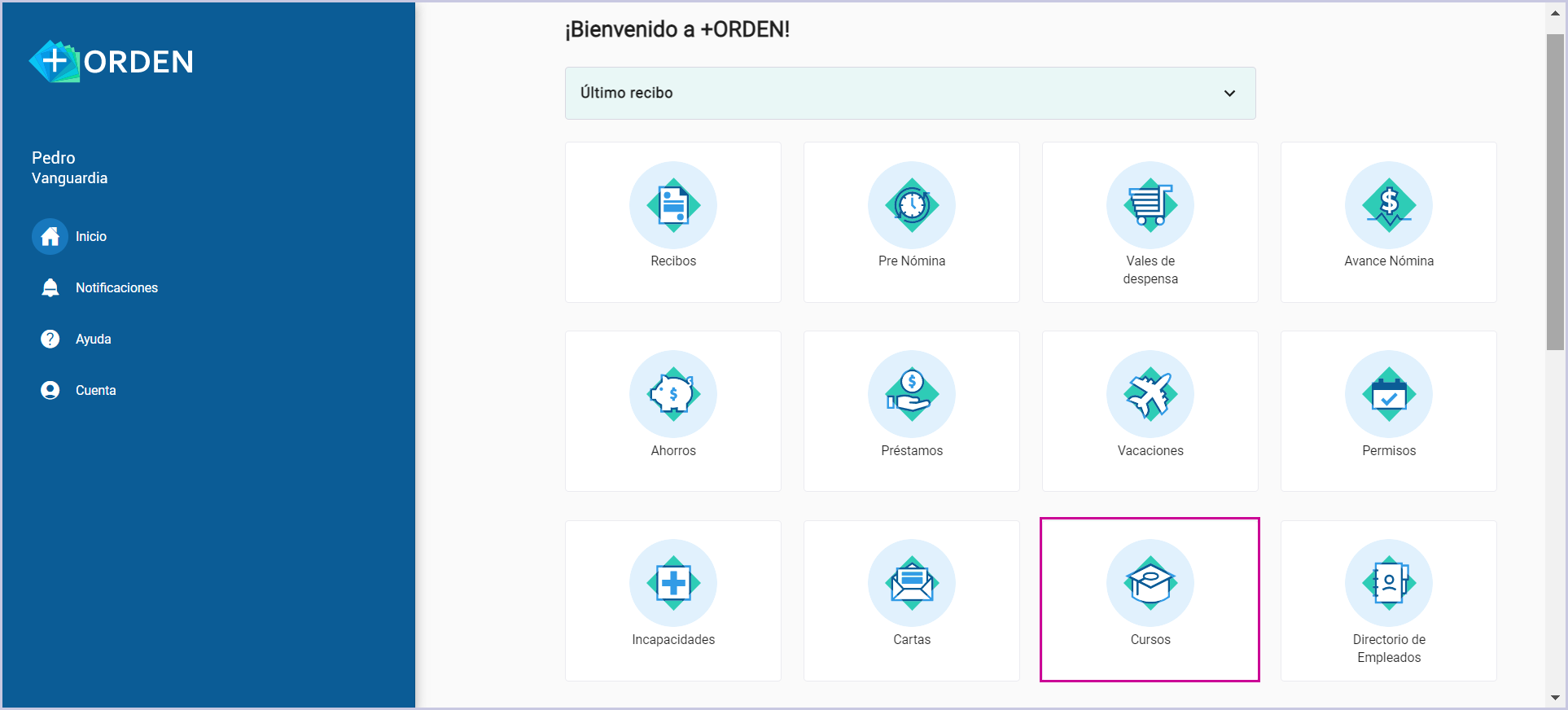Screen dimensions: 1568x710
Task: Click the Incapacidades medical cross icon
Action: point(672,583)
